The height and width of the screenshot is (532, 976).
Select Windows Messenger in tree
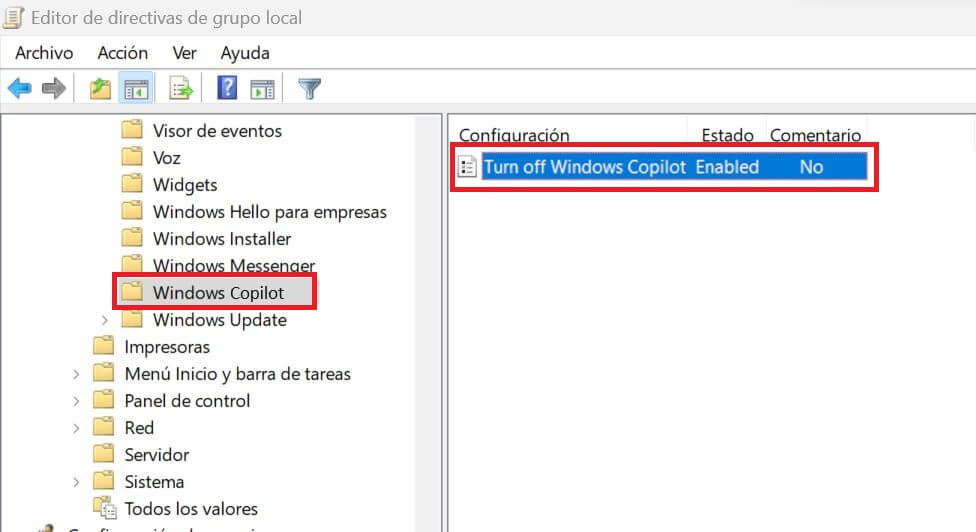click(233, 266)
